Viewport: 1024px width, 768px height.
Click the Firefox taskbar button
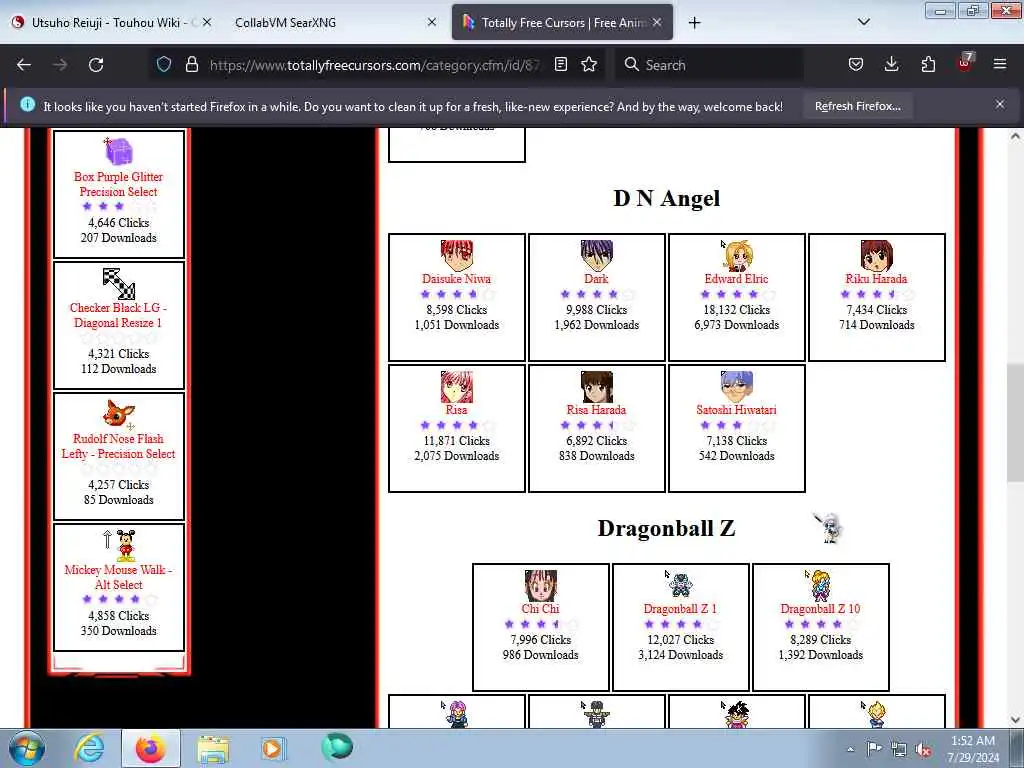click(x=150, y=748)
